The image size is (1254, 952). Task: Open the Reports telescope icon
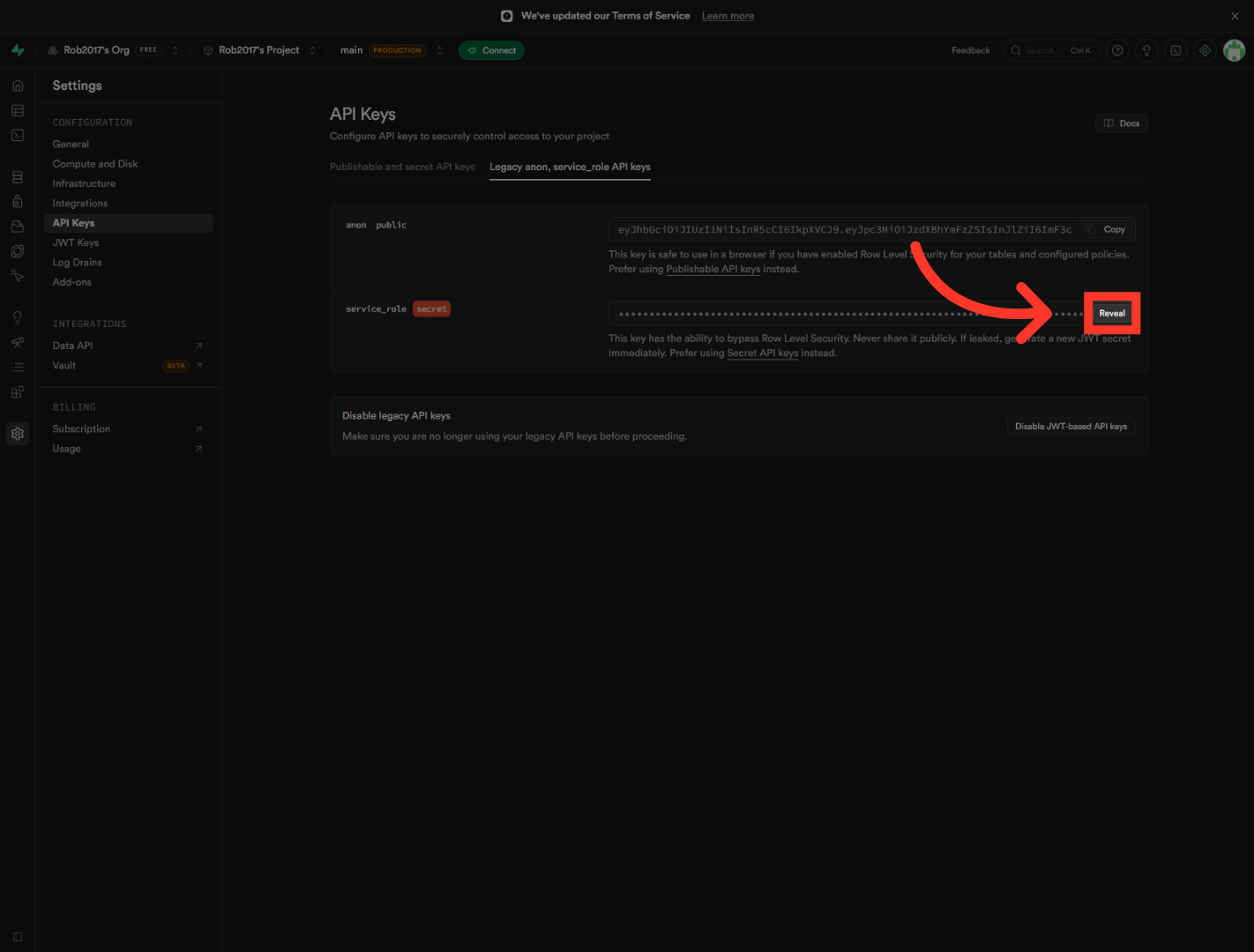[x=18, y=342]
